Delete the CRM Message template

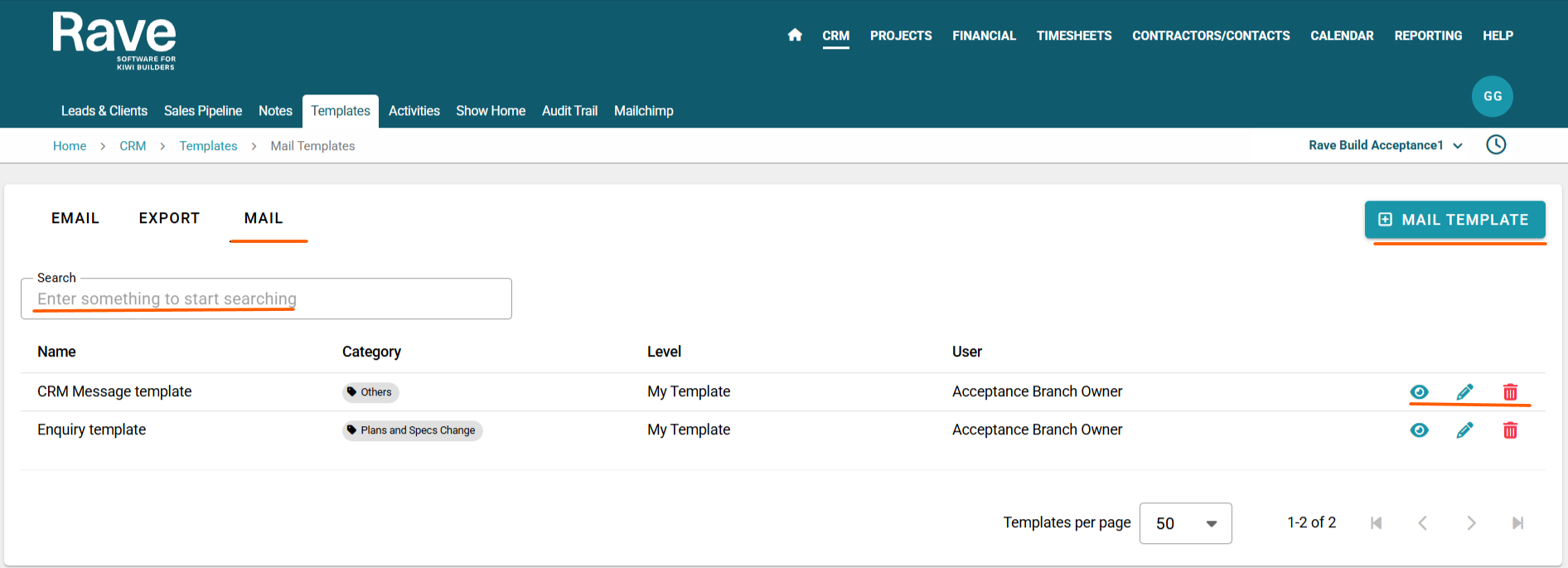1510,392
